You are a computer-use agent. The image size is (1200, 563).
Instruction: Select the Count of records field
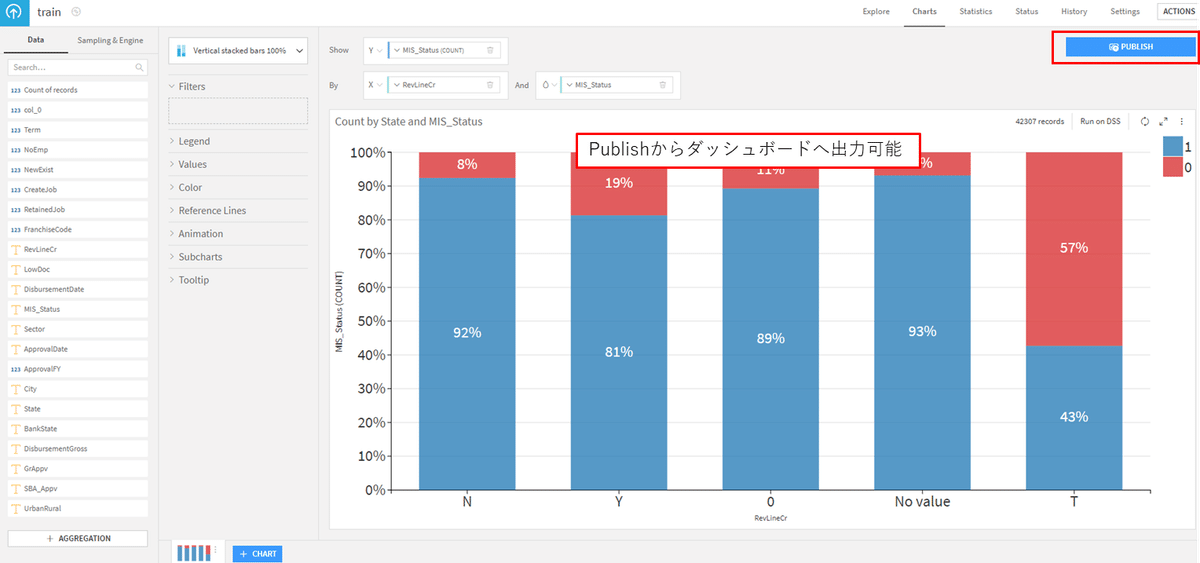coord(78,90)
